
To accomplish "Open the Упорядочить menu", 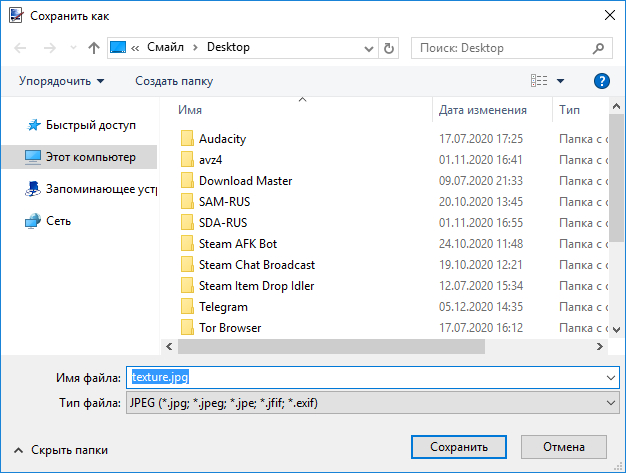I will 59,81.
